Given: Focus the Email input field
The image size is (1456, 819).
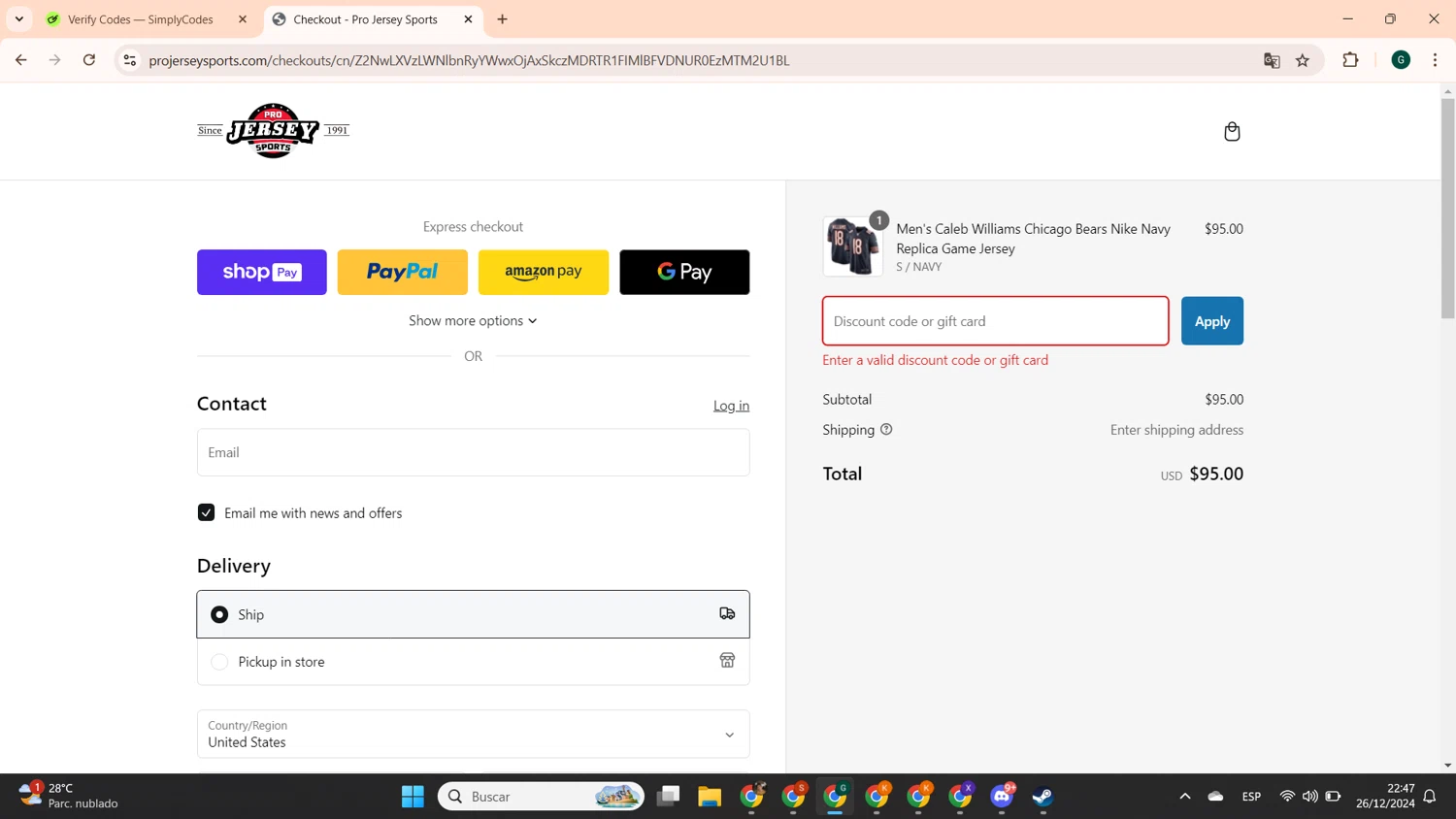Looking at the screenshot, I should tap(473, 452).
